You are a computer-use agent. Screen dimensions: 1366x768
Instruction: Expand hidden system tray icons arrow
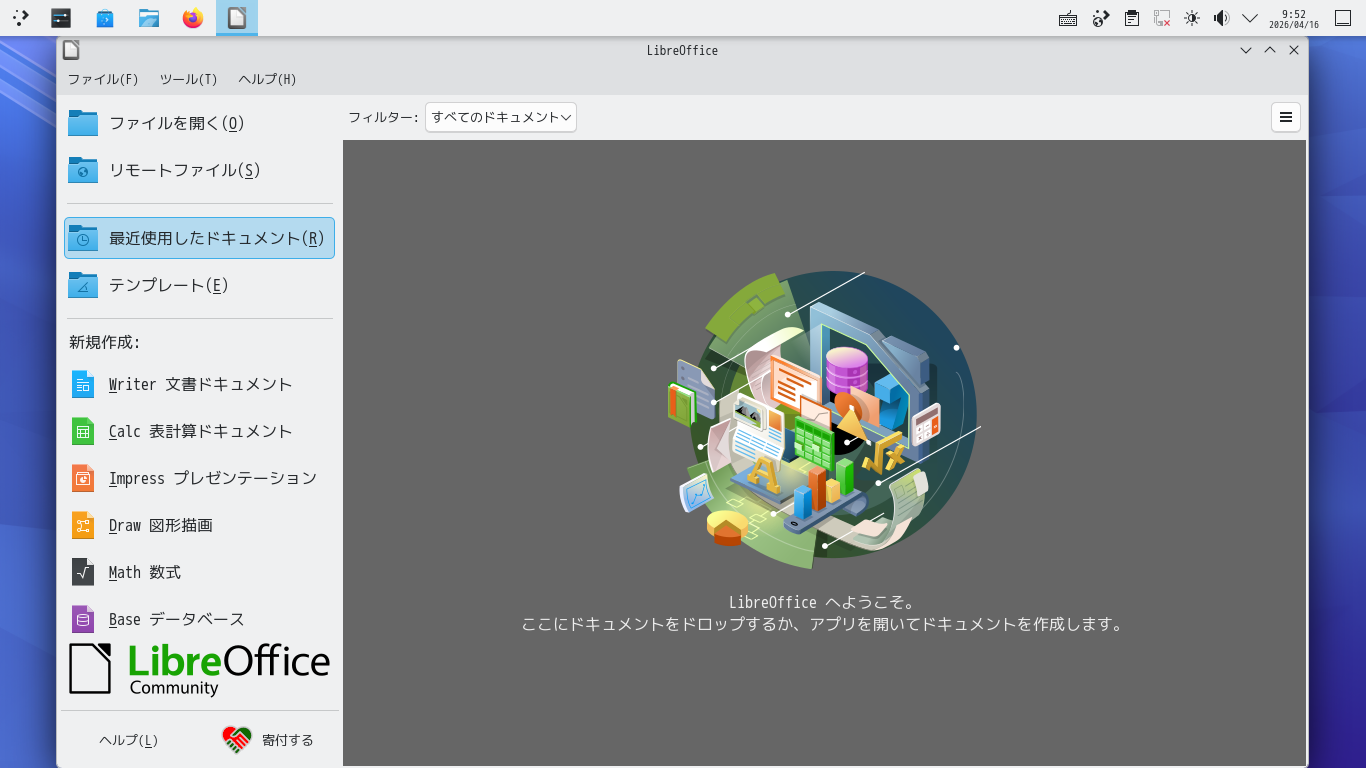point(1250,18)
